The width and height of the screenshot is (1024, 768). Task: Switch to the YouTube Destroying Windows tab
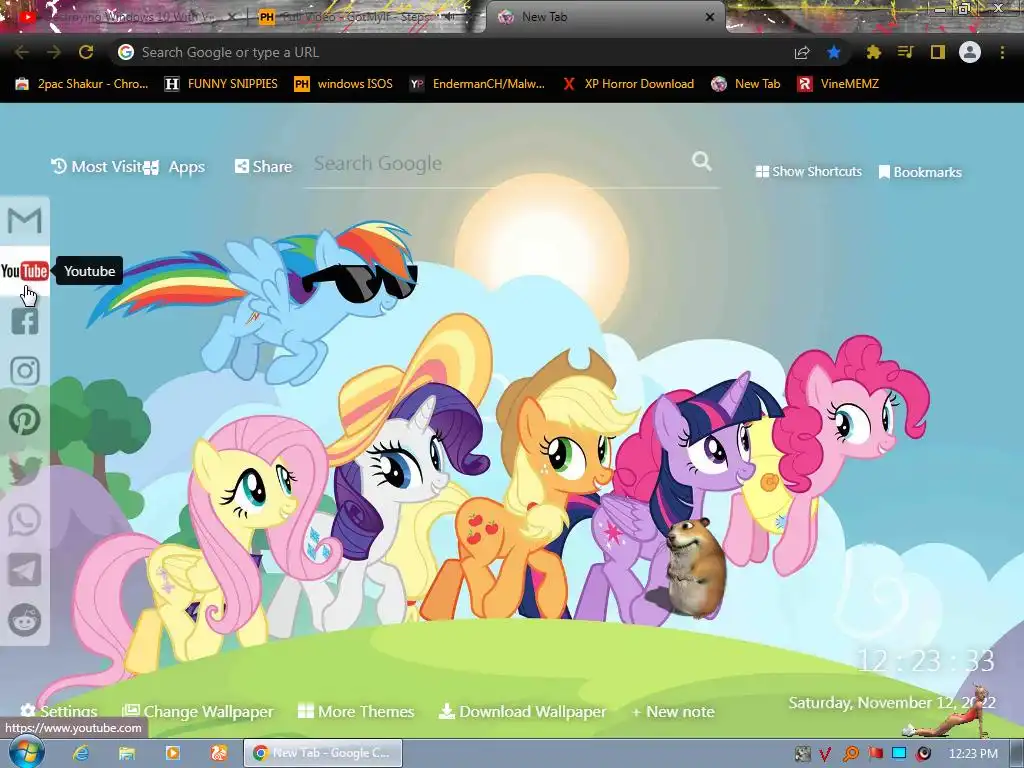coord(124,17)
